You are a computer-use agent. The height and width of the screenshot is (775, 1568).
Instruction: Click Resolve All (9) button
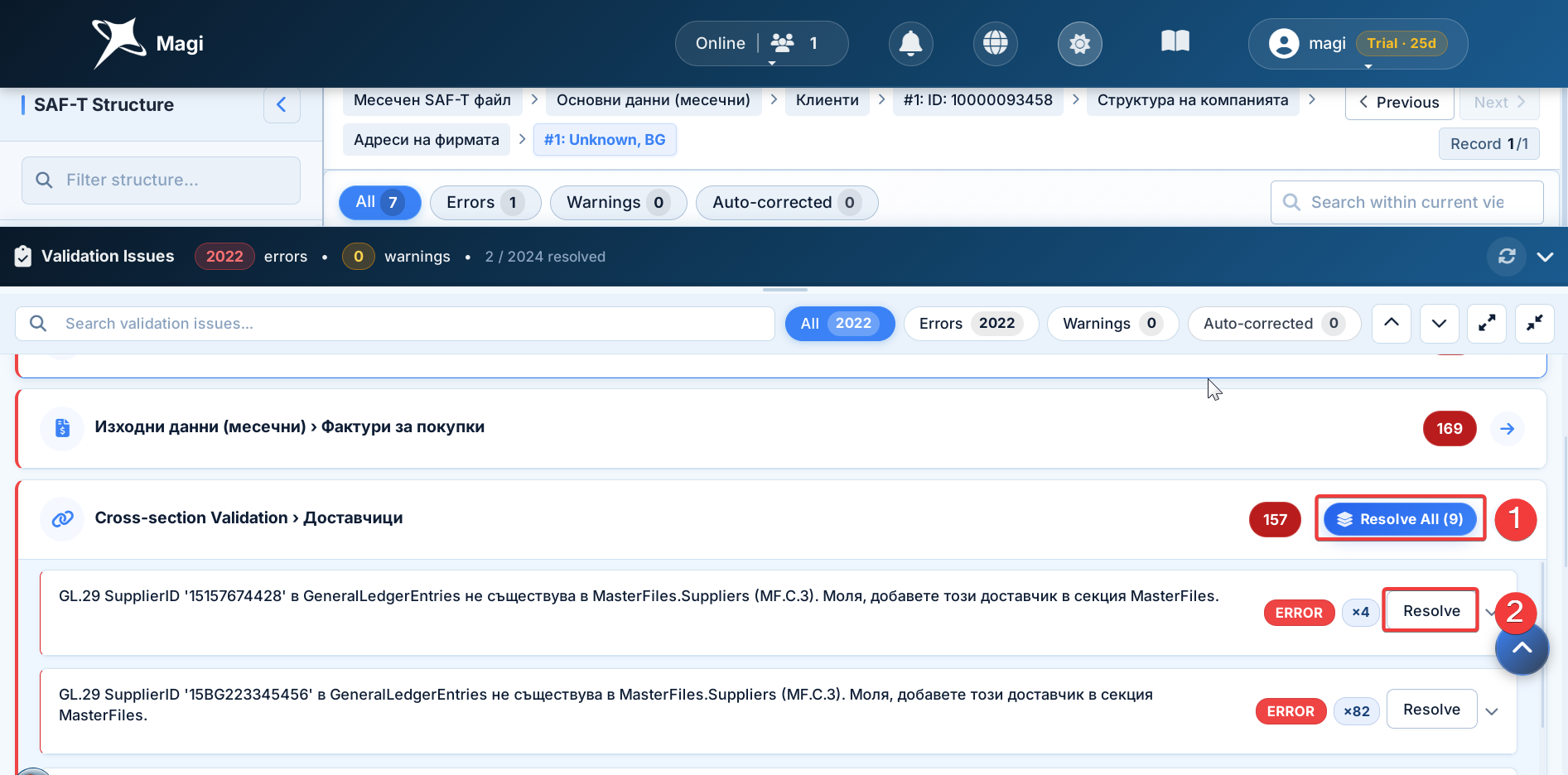1400,519
